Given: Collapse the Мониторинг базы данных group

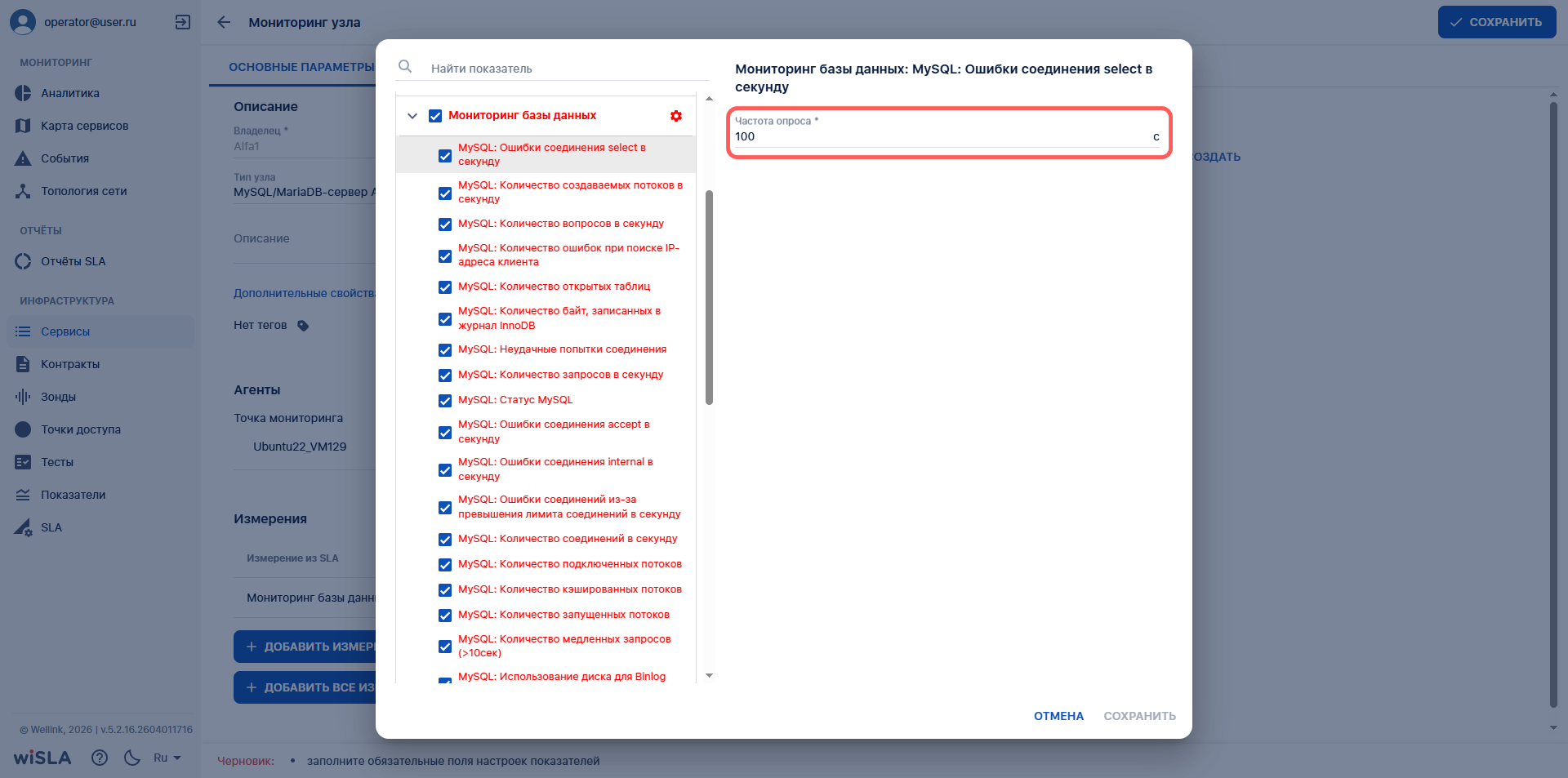Looking at the screenshot, I should pyautogui.click(x=412, y=116).
